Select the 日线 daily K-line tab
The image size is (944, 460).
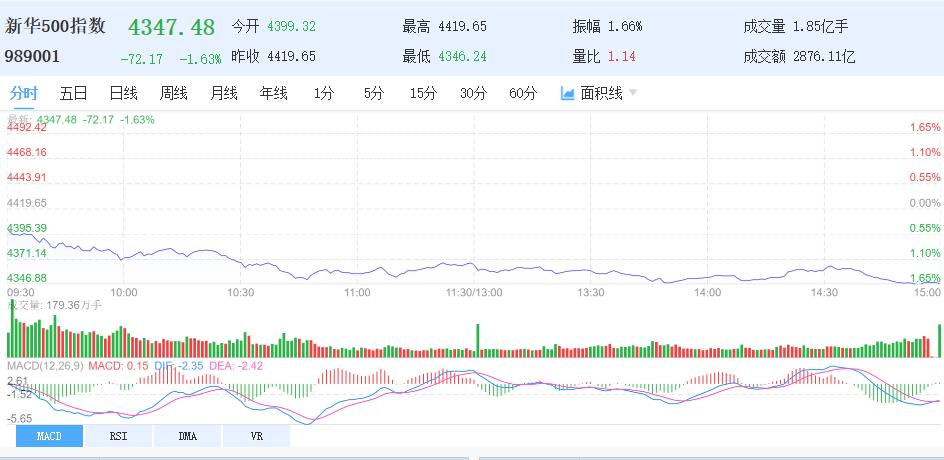tap(123, 93)
